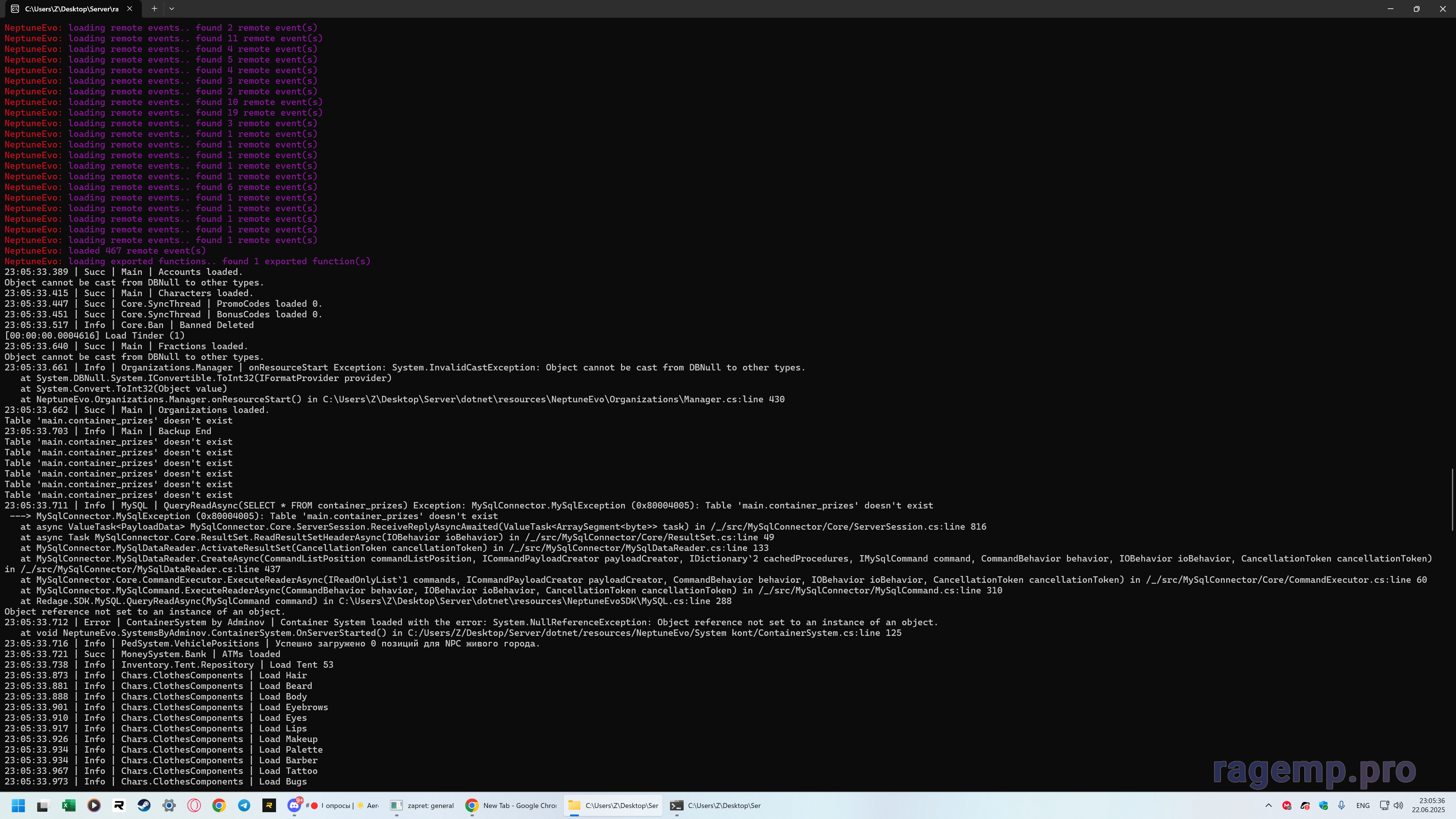
Task: Open Telegram from the taskbar
Action: pyautogui.click(x=244, y=805)
